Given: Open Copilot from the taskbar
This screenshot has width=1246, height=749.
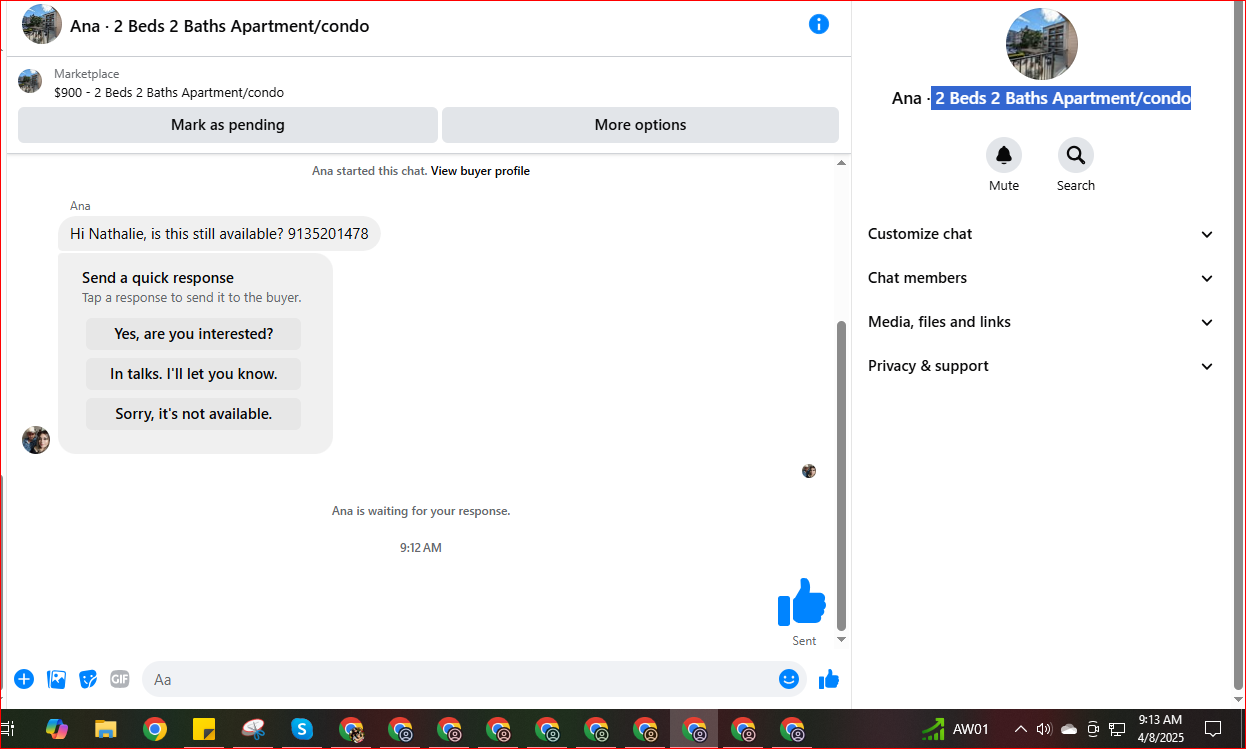Looking at the screenshot, I should click(x=56, y=729).
